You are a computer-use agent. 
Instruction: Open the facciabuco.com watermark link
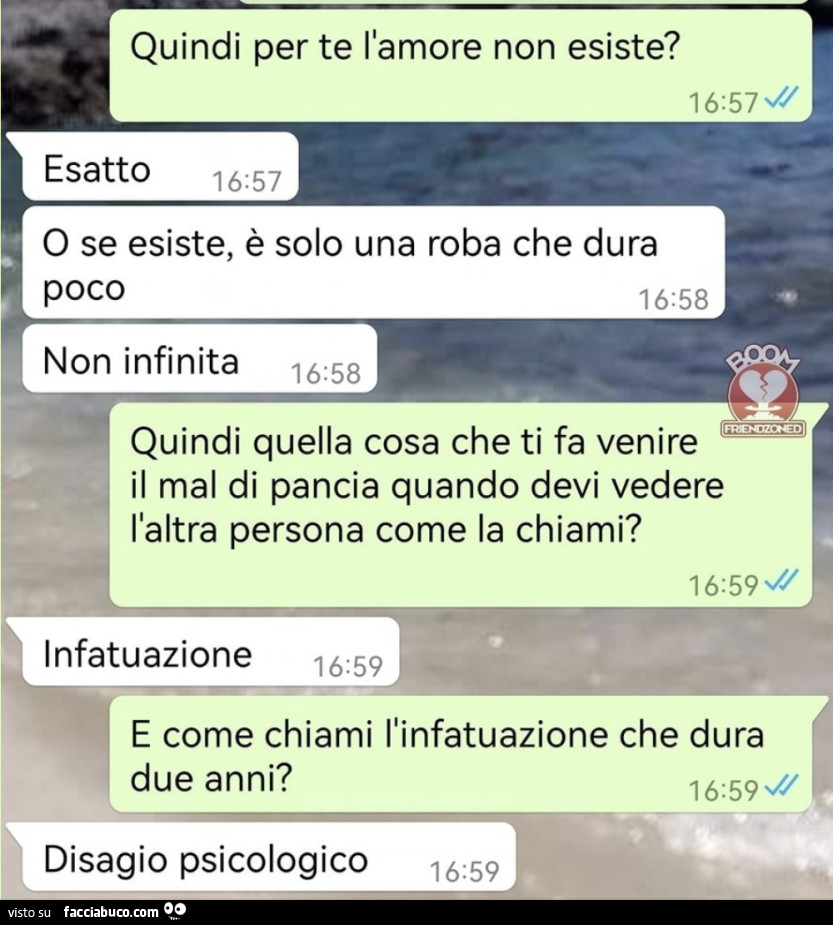tap(111, 912)
